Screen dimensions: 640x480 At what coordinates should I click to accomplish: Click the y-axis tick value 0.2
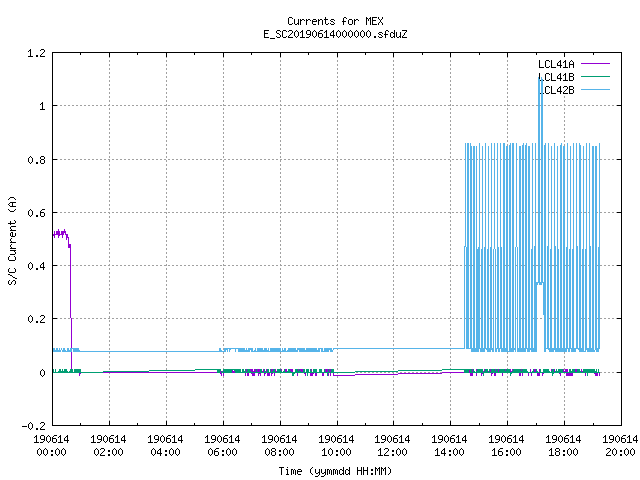pos(36,319)
